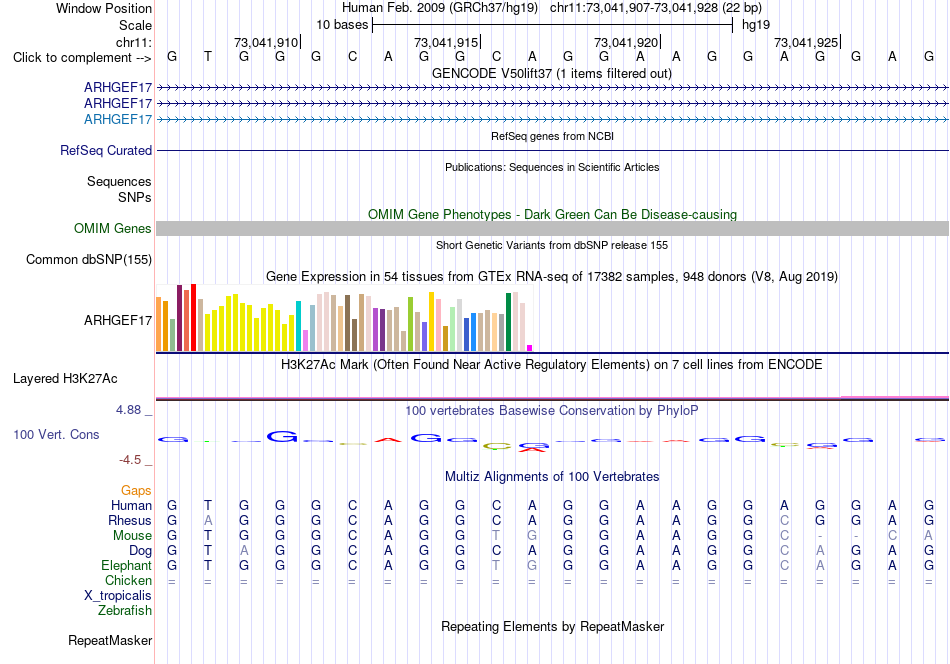
Task: Open the first dark-blue ARHGEF17 transcript label
Action: tap(118, 87)
